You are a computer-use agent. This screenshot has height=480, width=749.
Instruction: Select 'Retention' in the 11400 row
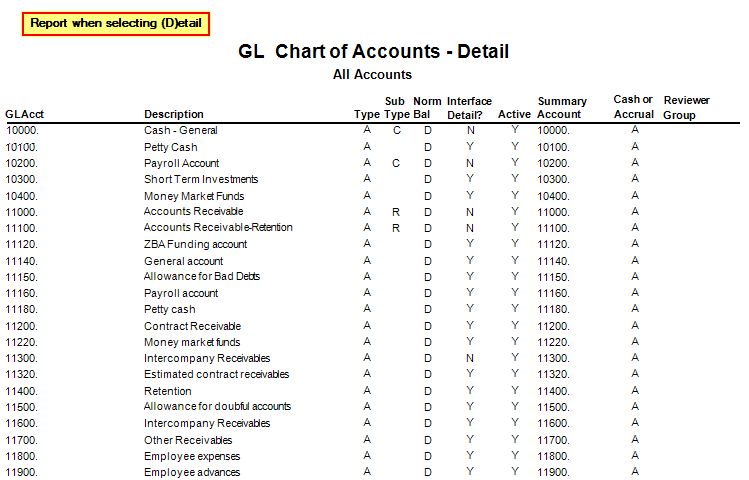[168, 391]
